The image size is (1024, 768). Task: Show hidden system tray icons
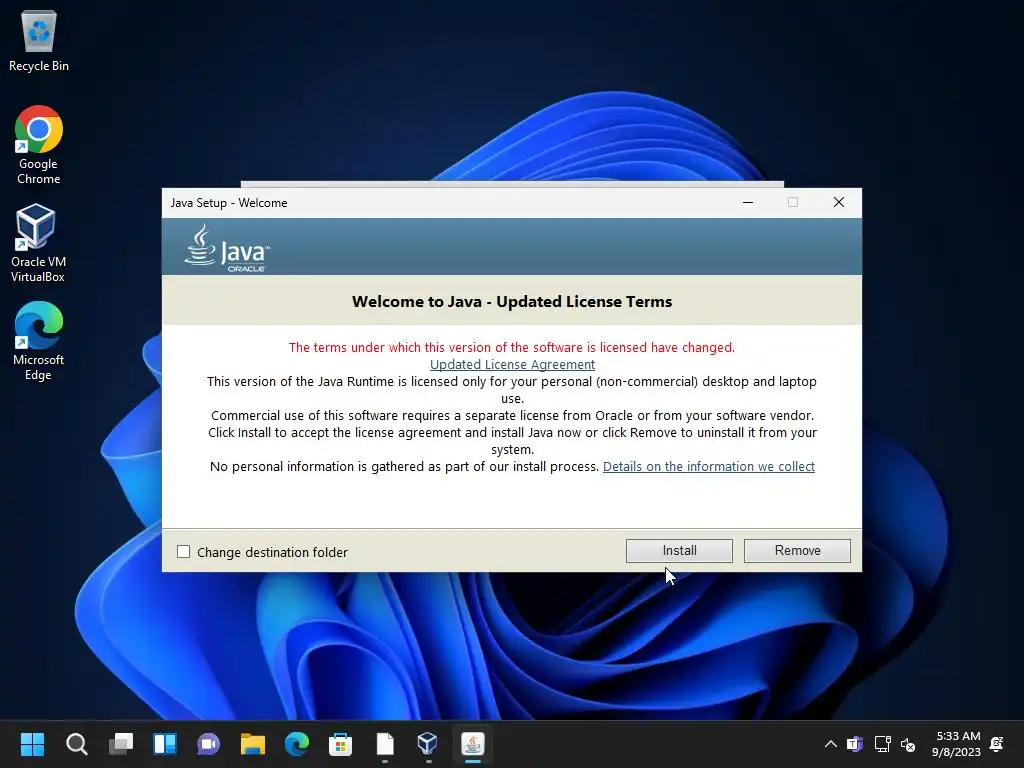click(831, 744)
